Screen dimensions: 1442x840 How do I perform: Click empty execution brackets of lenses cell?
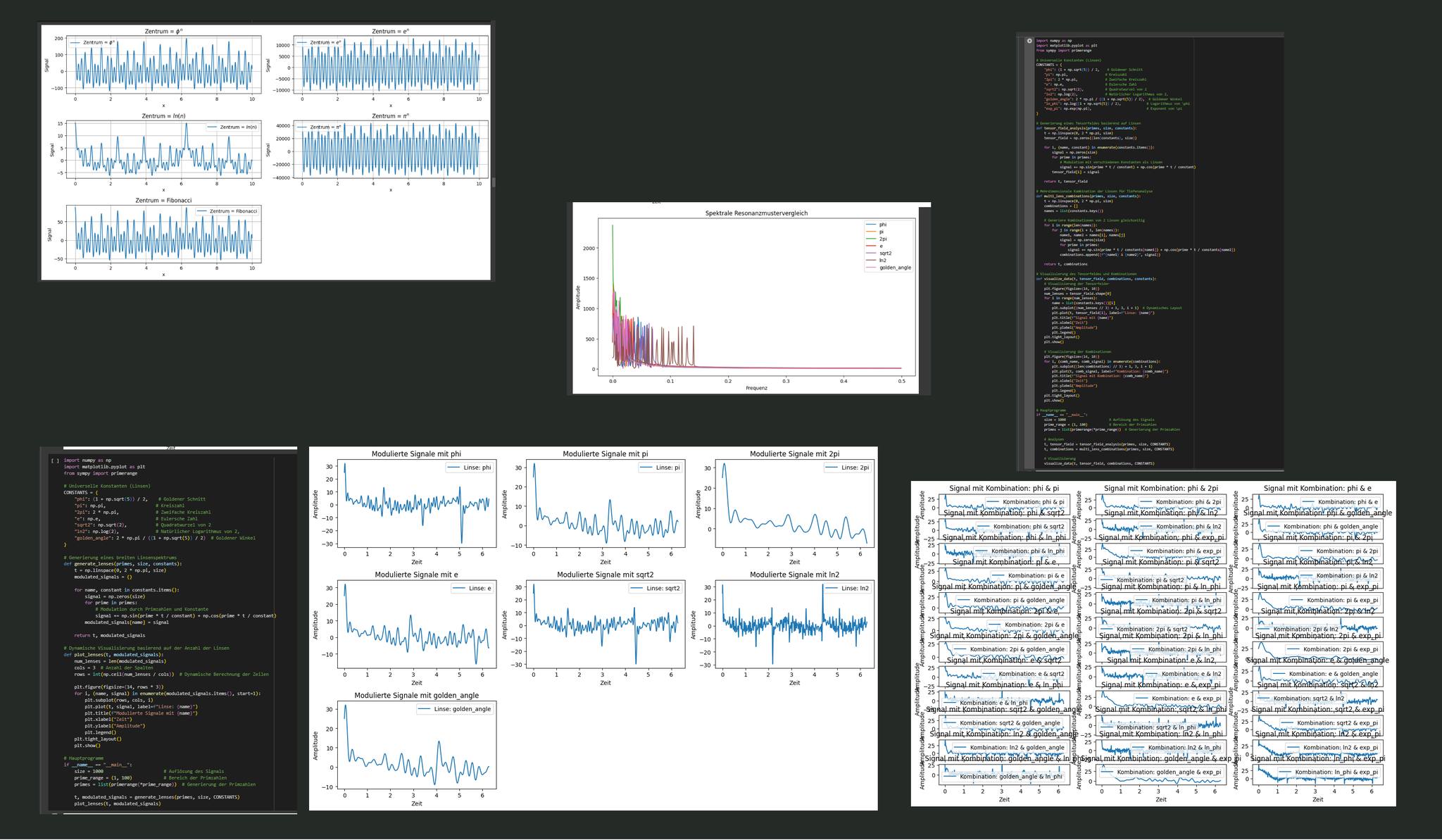55,460
